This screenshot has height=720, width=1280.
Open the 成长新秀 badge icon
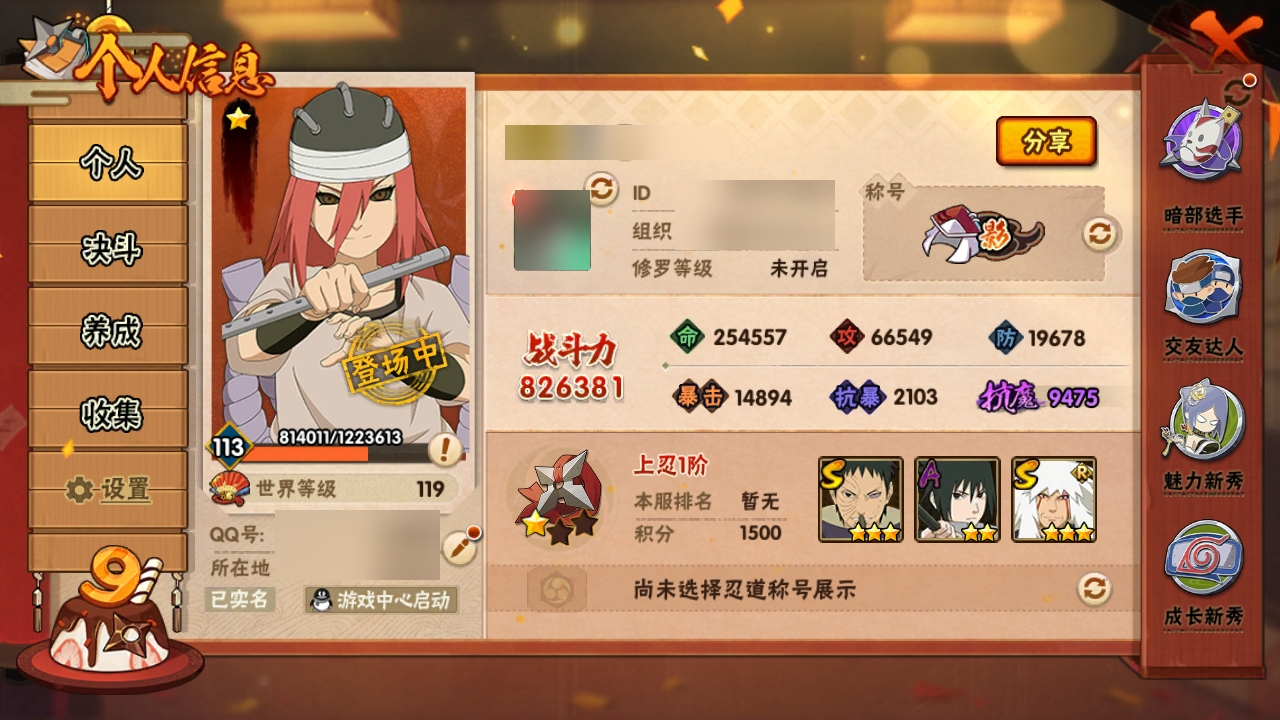pos(1203,558)
